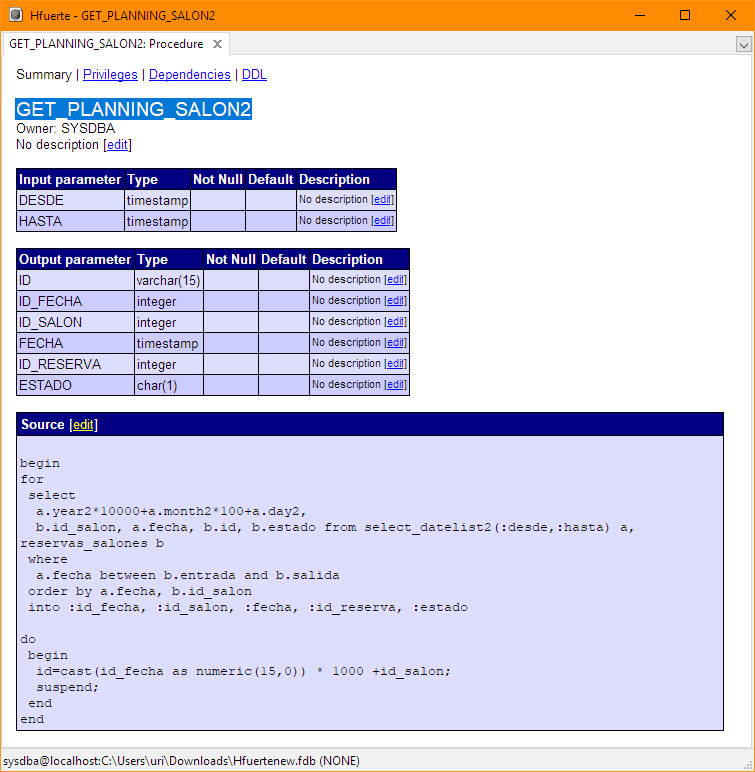Maximize the Hfuerte window
Viewport: 755px width, 772px height.
(x=685, y=15)
